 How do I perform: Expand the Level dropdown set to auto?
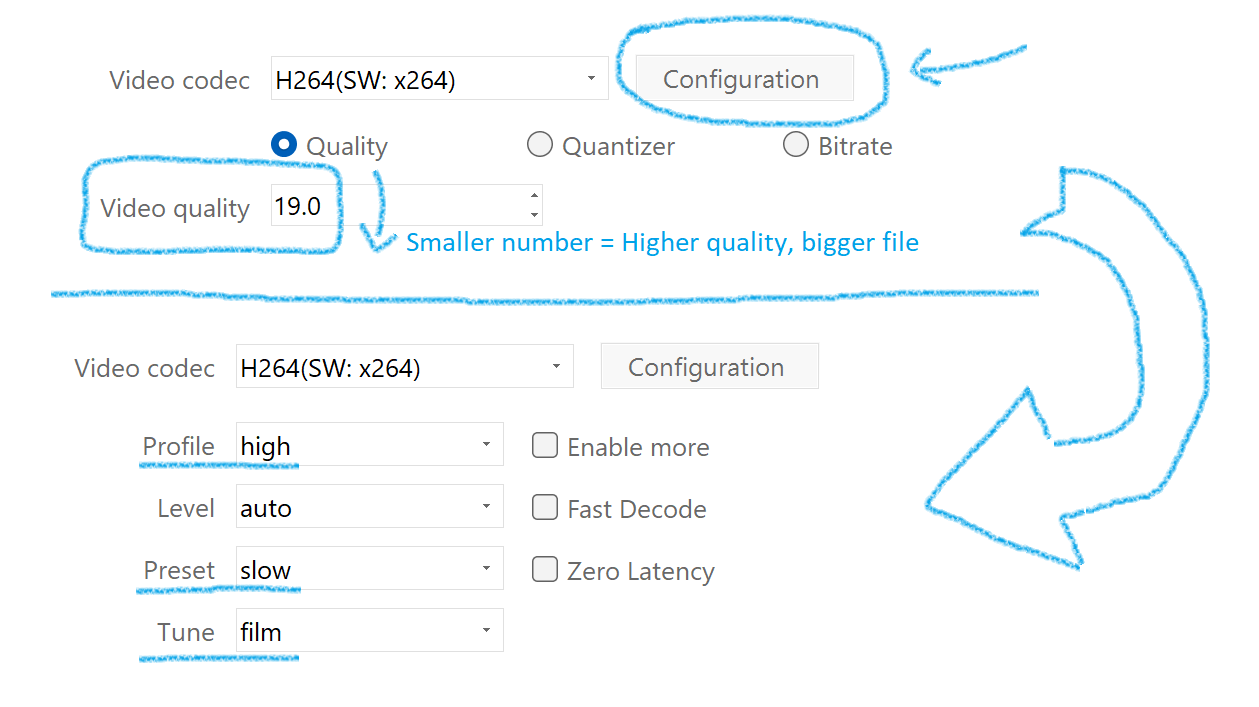click(369, 507)
